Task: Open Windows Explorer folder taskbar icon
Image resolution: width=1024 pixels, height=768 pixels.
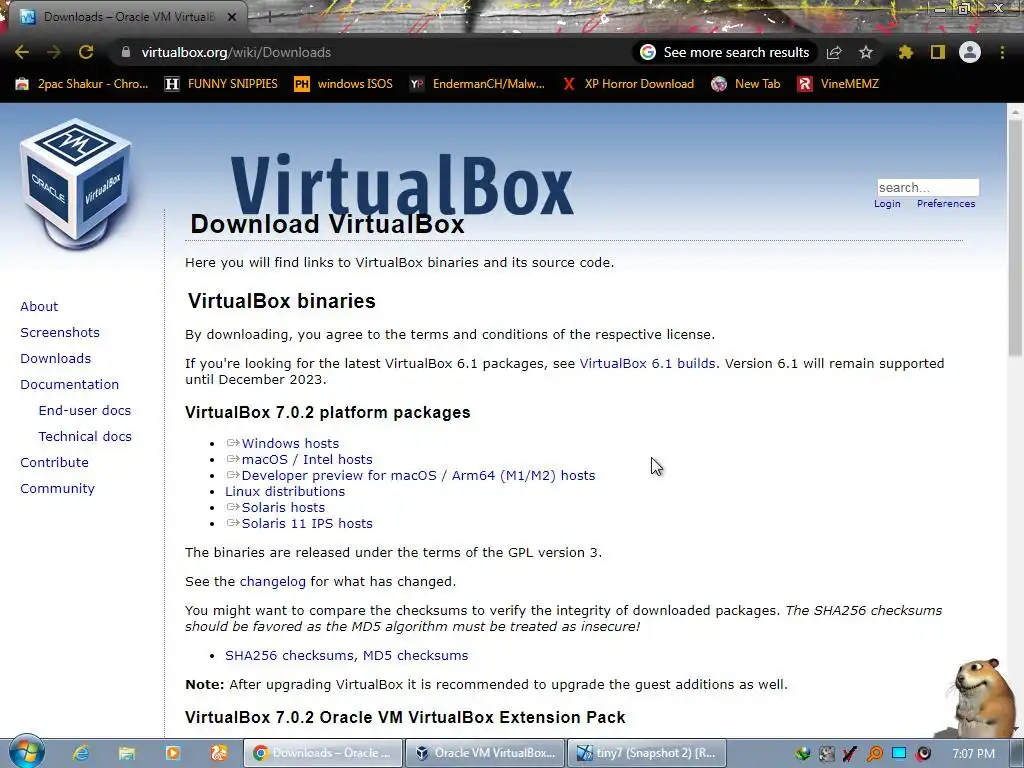Action: [x=127, y=753]
